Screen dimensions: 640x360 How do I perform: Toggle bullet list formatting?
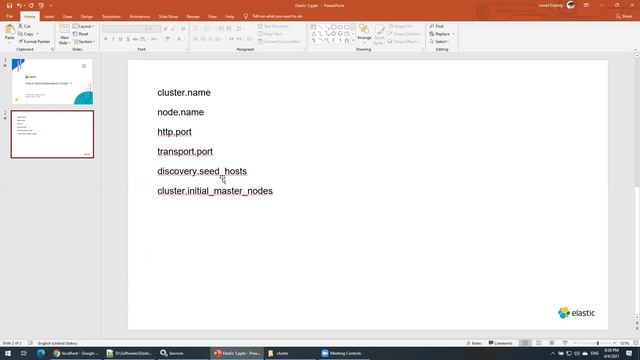pyautogui.click(x=196, y=29)
